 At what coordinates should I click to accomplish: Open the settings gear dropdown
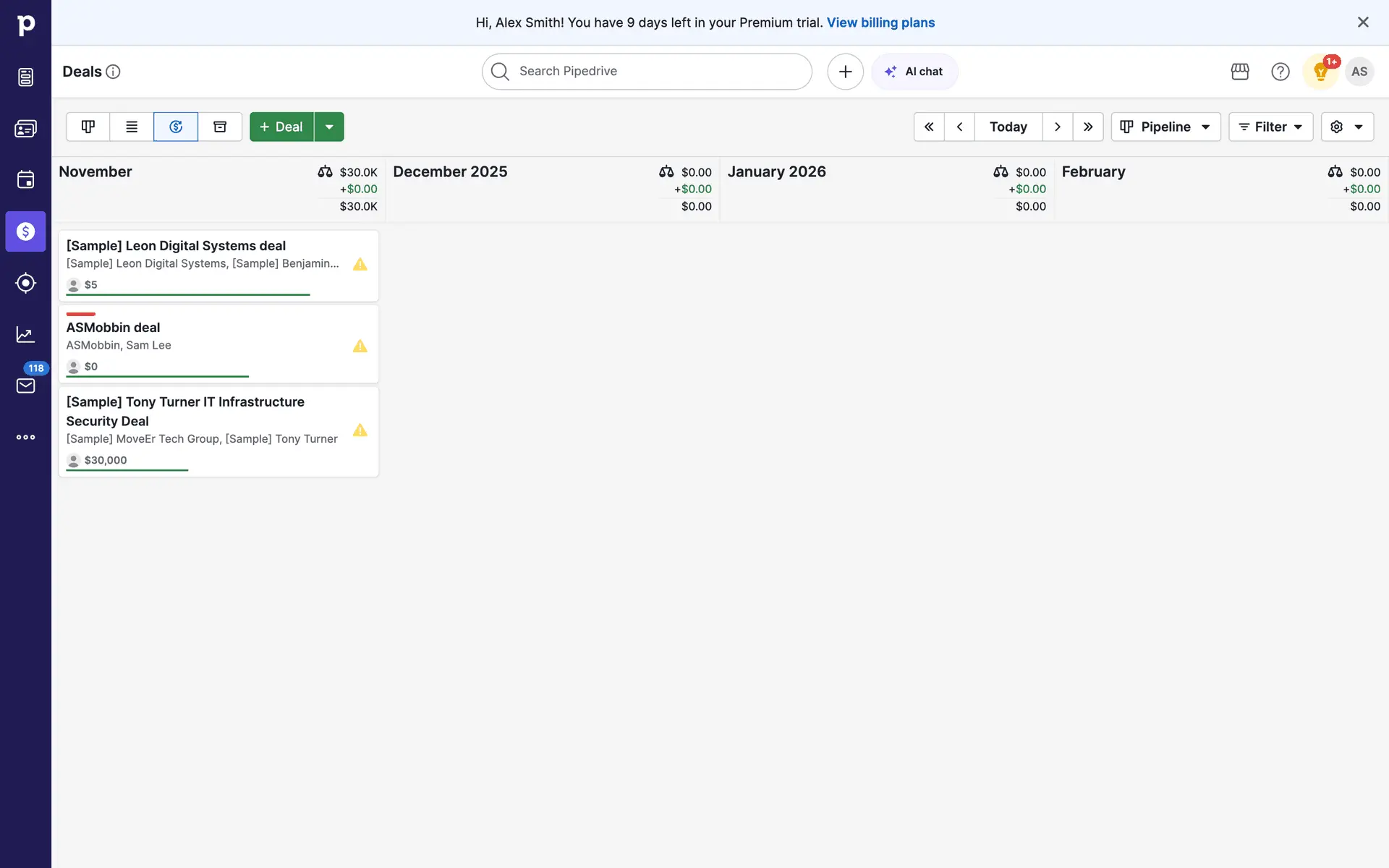tap(1346, 127)
